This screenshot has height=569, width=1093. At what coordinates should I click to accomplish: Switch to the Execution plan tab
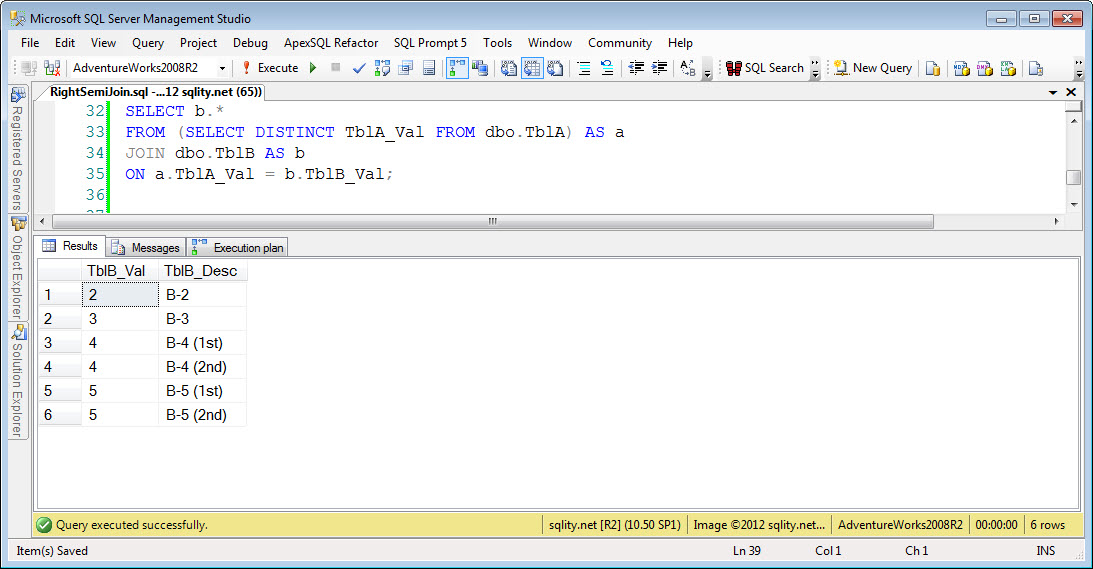(x=238, y=248)
